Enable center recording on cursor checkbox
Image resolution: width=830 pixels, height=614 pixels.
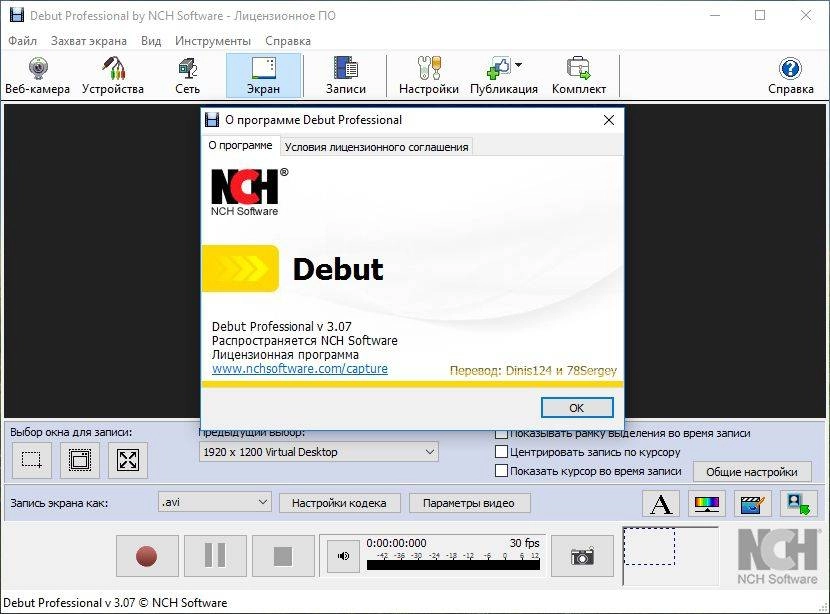[501, 452]
